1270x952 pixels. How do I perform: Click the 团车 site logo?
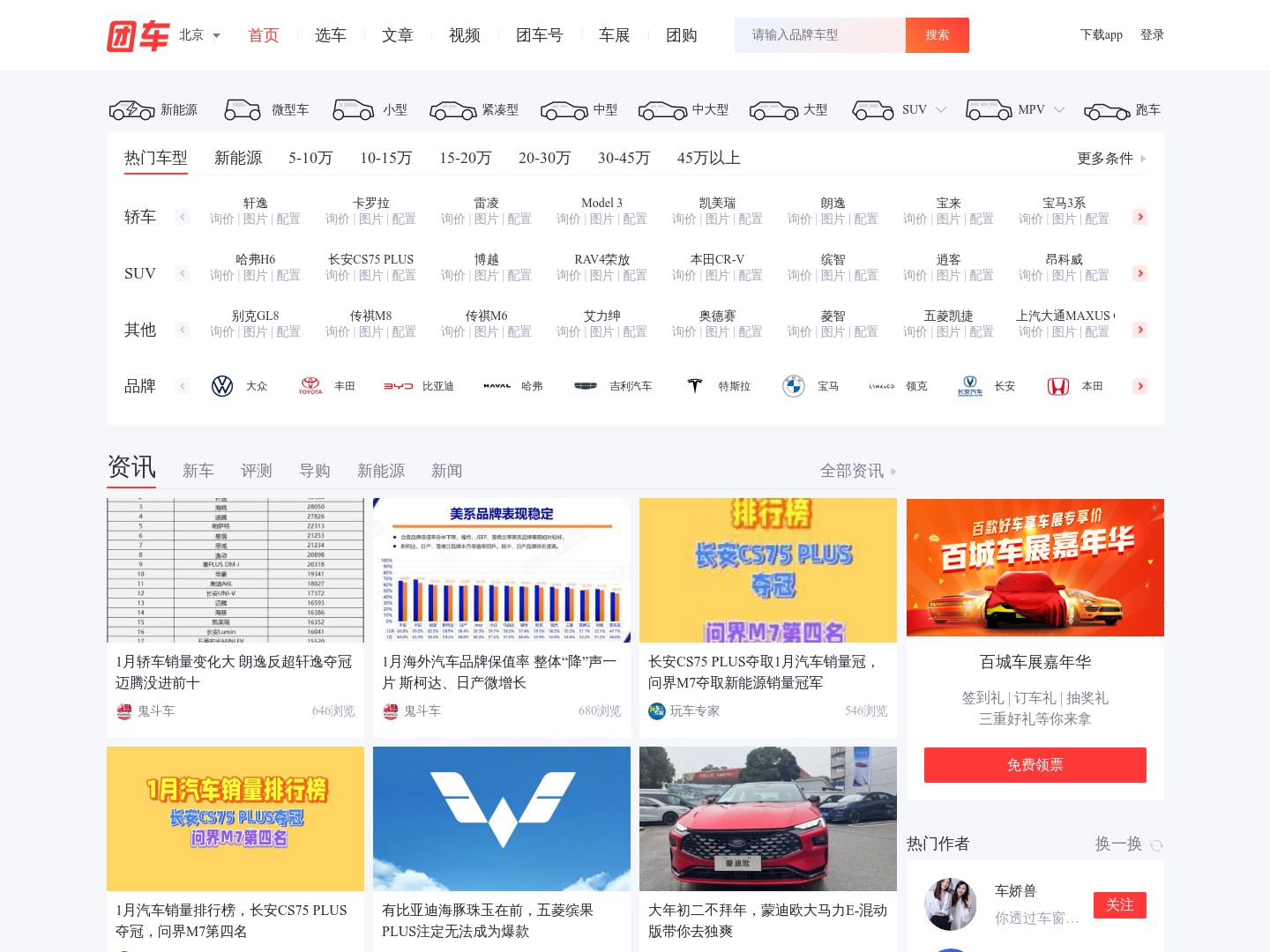point(138,35)
